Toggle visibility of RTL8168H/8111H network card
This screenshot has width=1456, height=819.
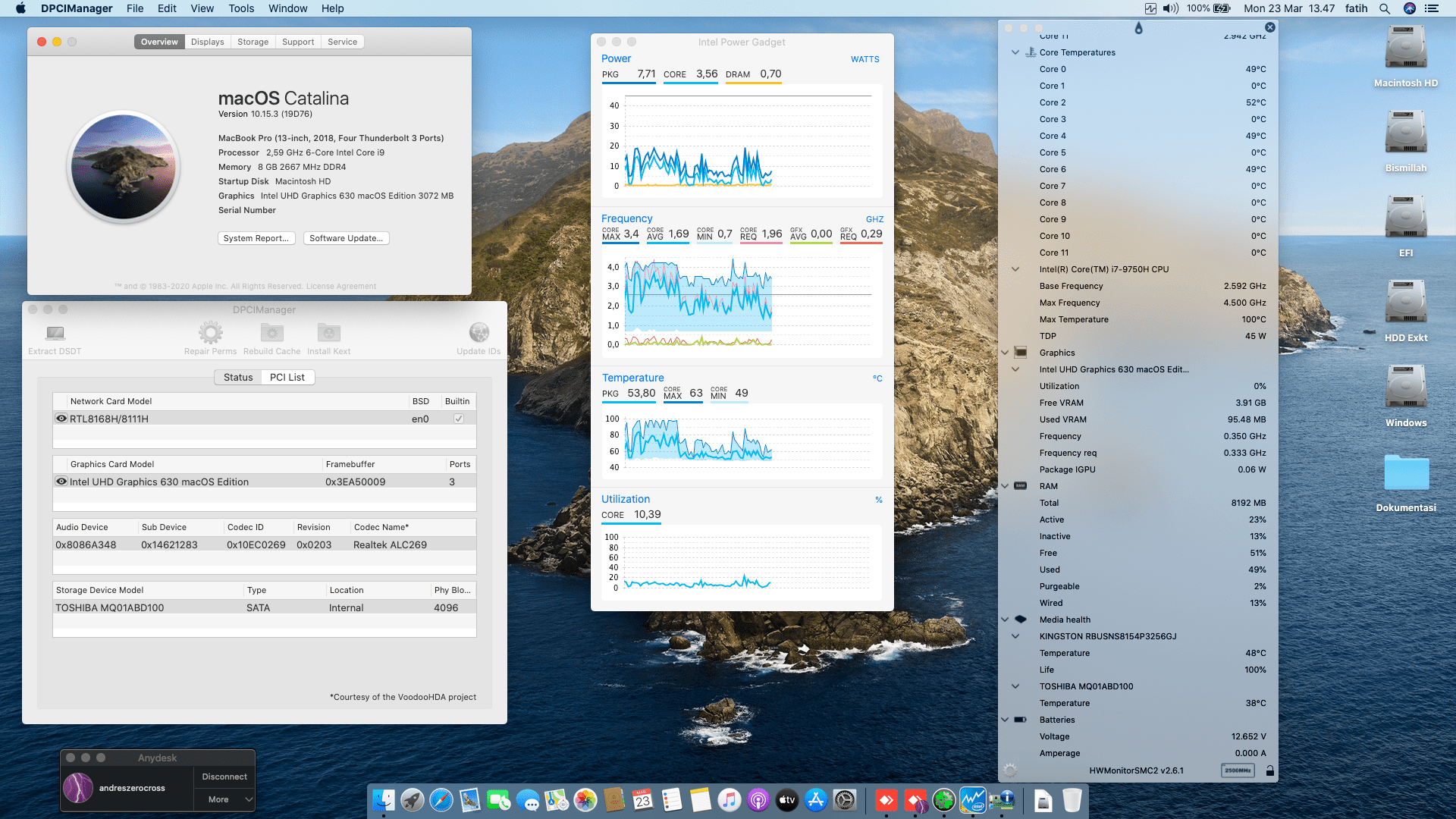point(61,418)
